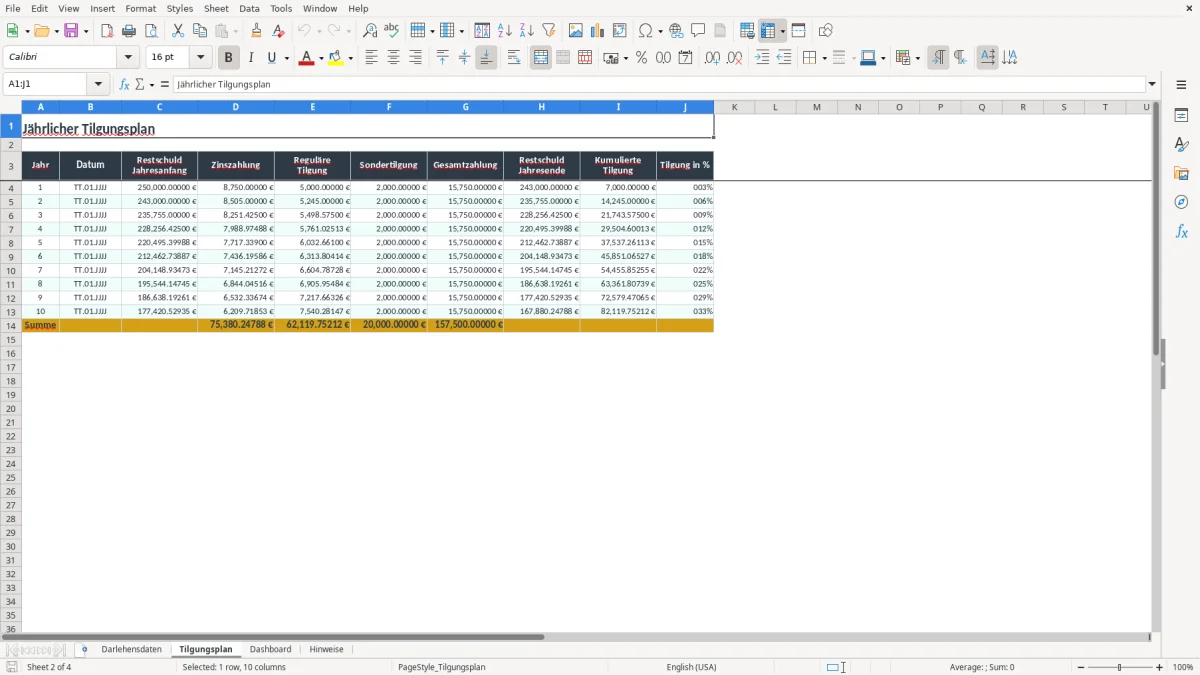Insert a chart
This screenshot has width=1200, height=675.
tap(598, 31)
